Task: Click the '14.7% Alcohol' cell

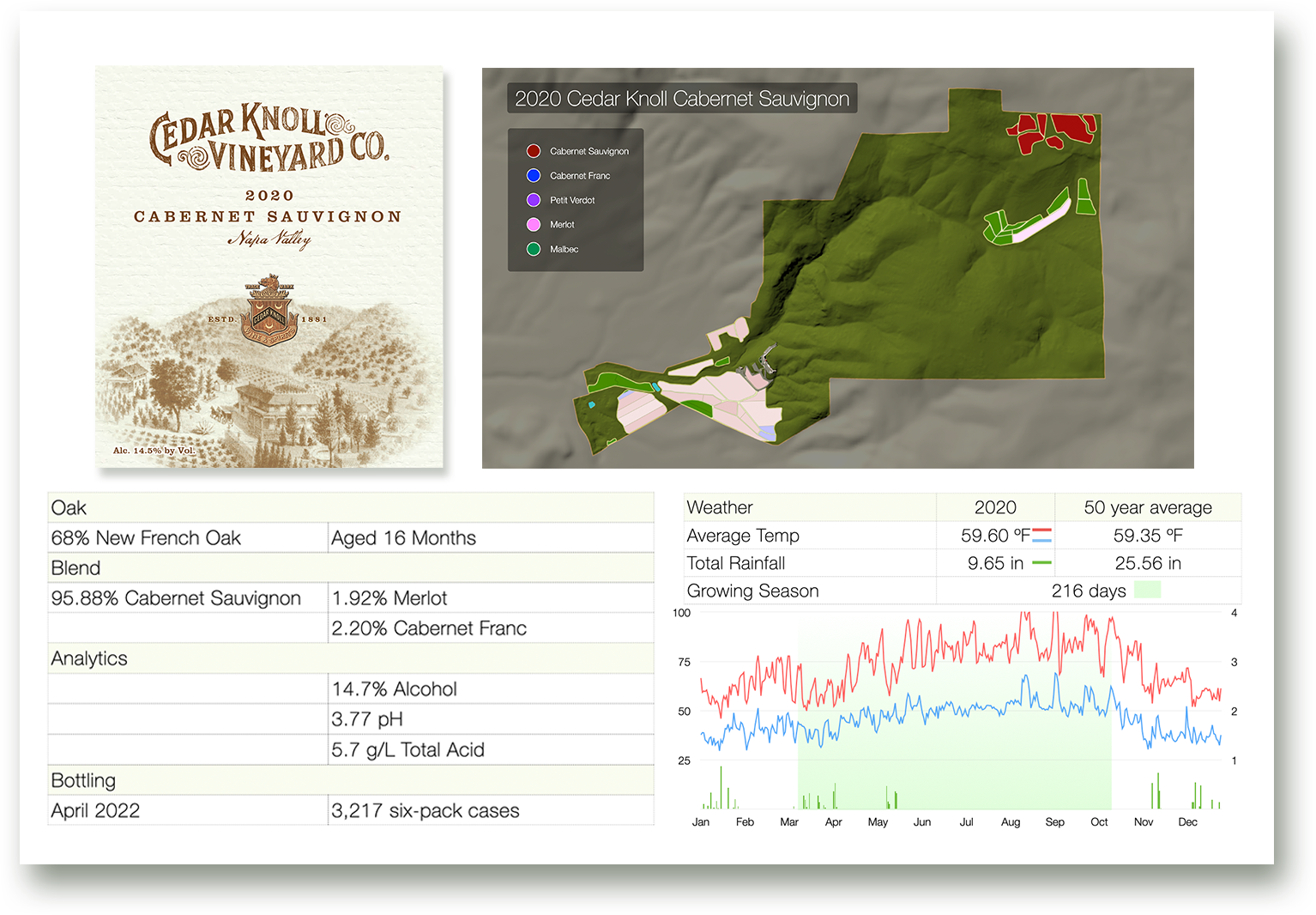Action: point(491,688)
